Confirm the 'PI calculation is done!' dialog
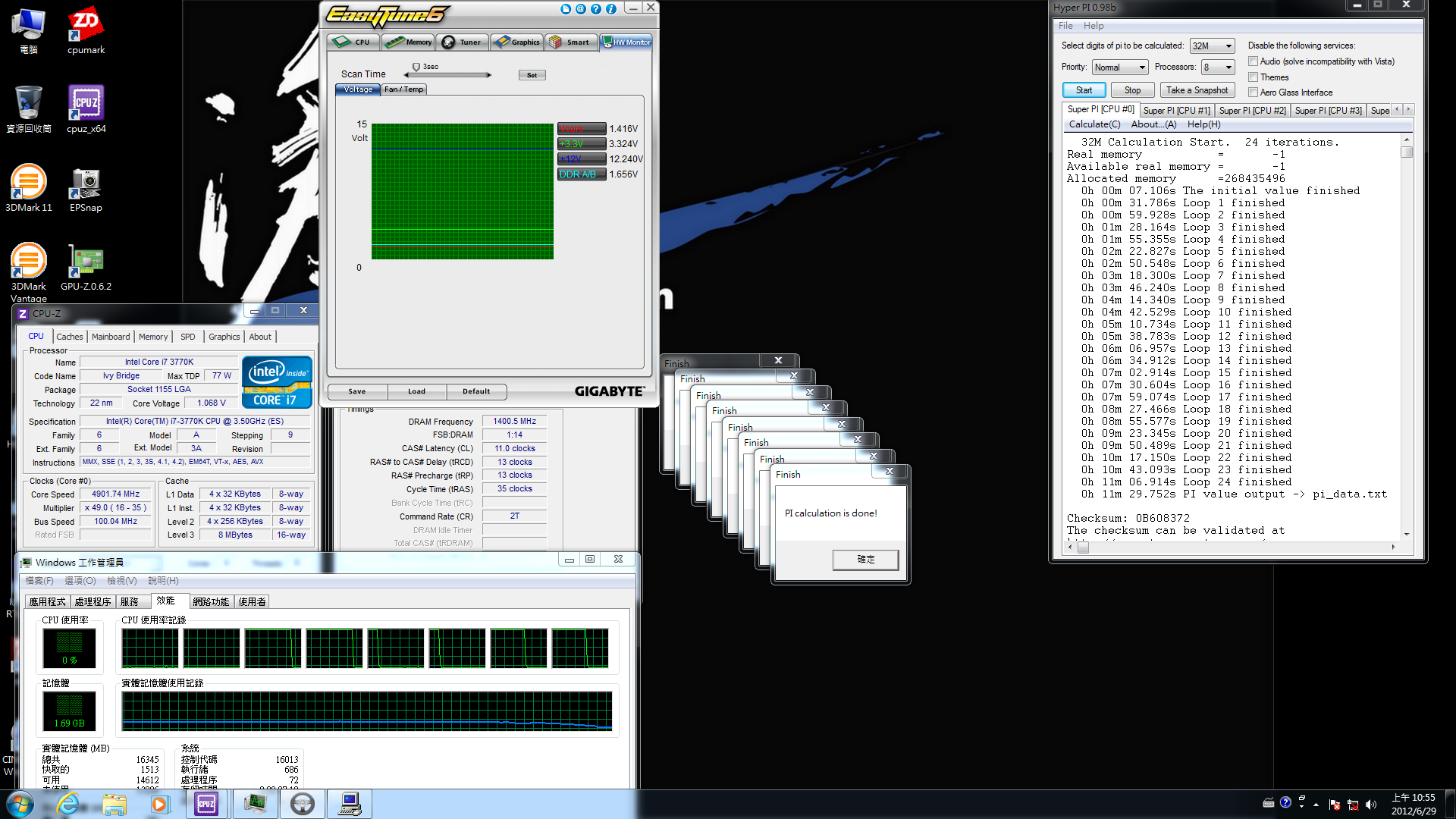 pos(865,560)
